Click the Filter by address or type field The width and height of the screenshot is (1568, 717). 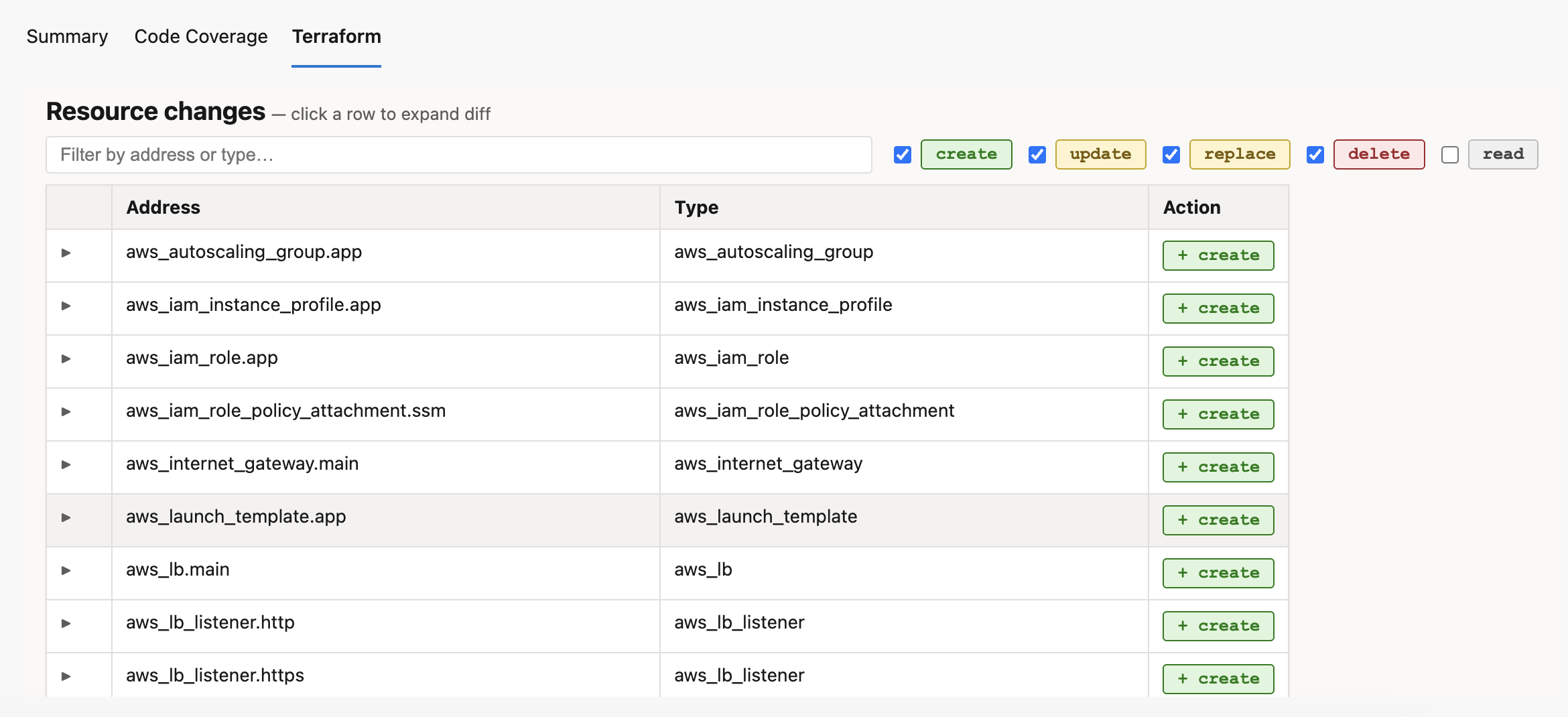(x=458, y=155)
